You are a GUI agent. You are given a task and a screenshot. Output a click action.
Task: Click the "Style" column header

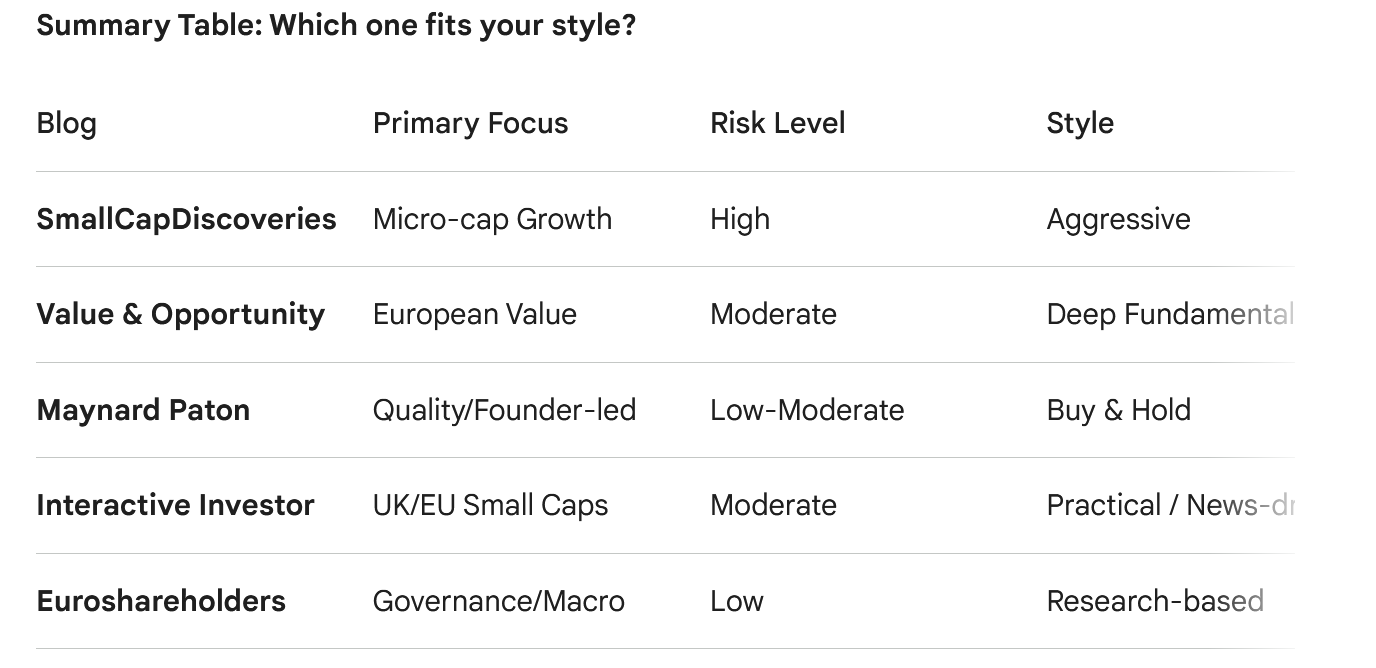pyautogui.click(x=1080, y=123)
